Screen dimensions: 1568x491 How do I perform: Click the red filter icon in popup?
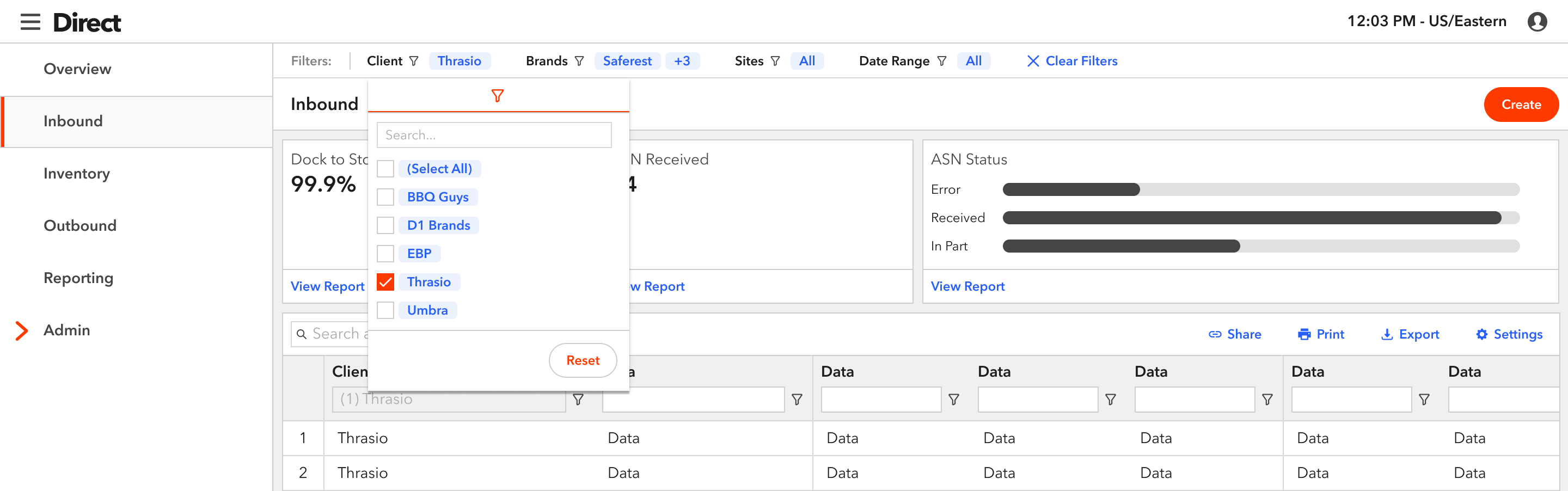[x=497, y=96]
